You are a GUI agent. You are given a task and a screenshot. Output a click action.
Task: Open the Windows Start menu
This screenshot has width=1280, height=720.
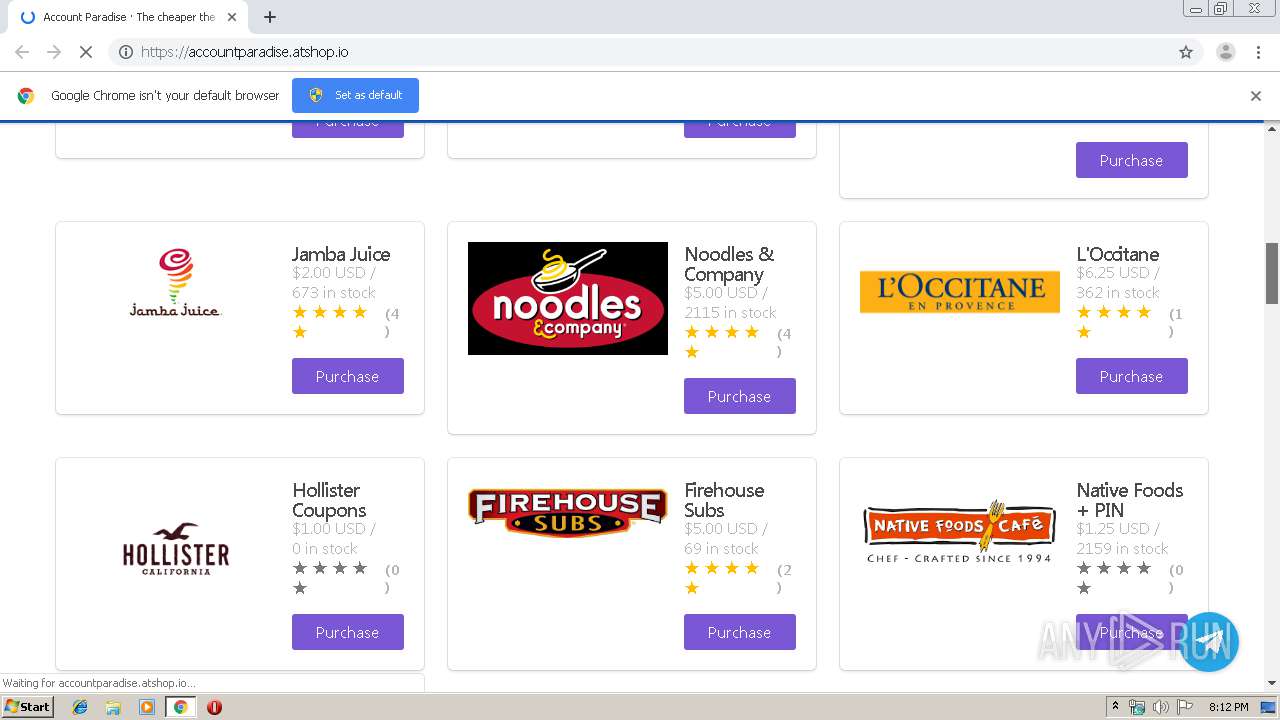[x=28, y=706]
